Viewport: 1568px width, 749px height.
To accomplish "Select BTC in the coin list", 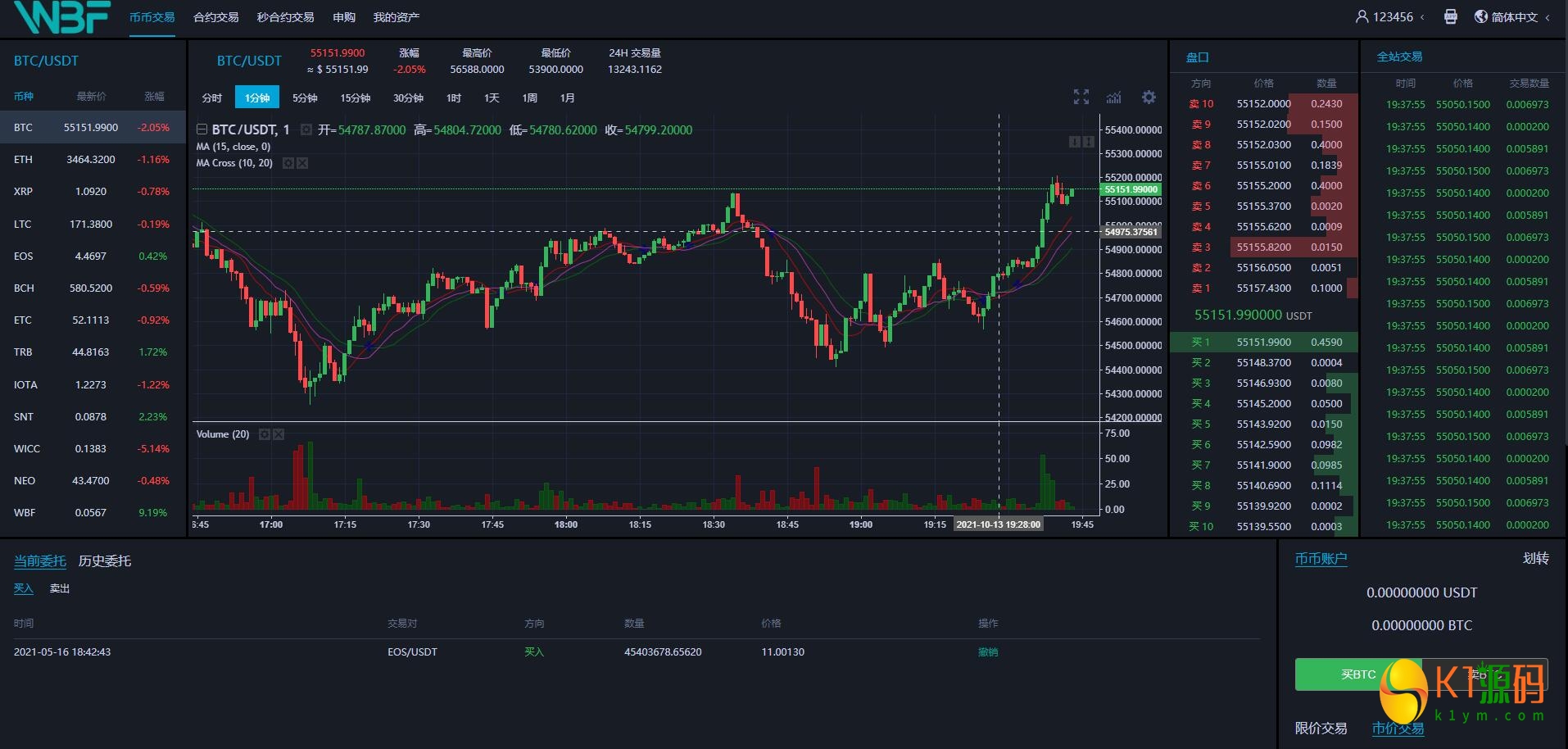I will 93,128.
